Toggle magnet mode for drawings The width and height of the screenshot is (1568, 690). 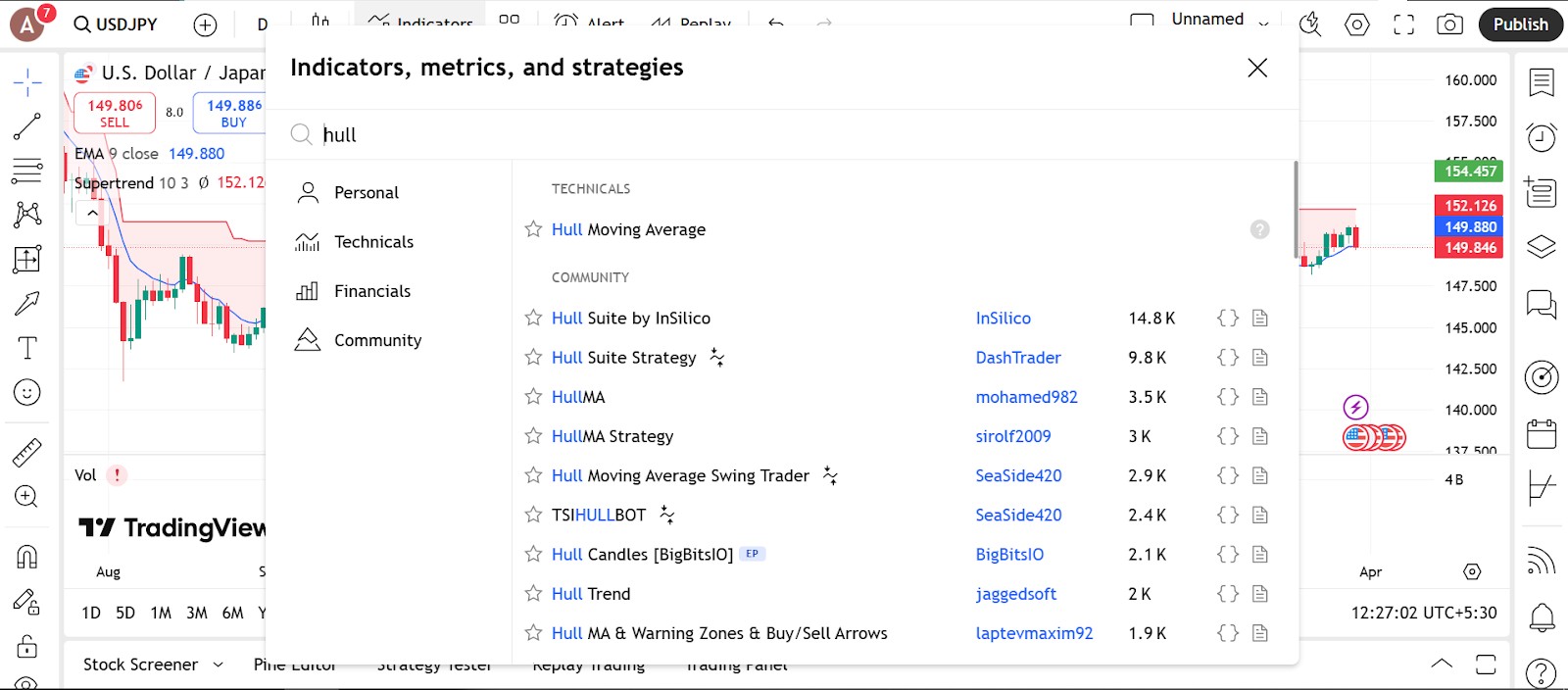pyautogui.click(x=27, y=557)
